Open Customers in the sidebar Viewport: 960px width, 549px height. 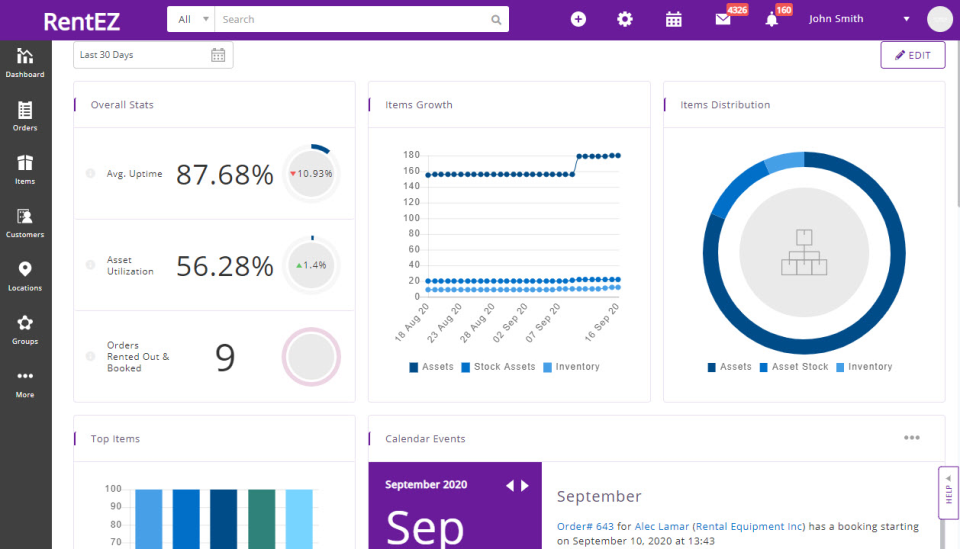(25, 222)
